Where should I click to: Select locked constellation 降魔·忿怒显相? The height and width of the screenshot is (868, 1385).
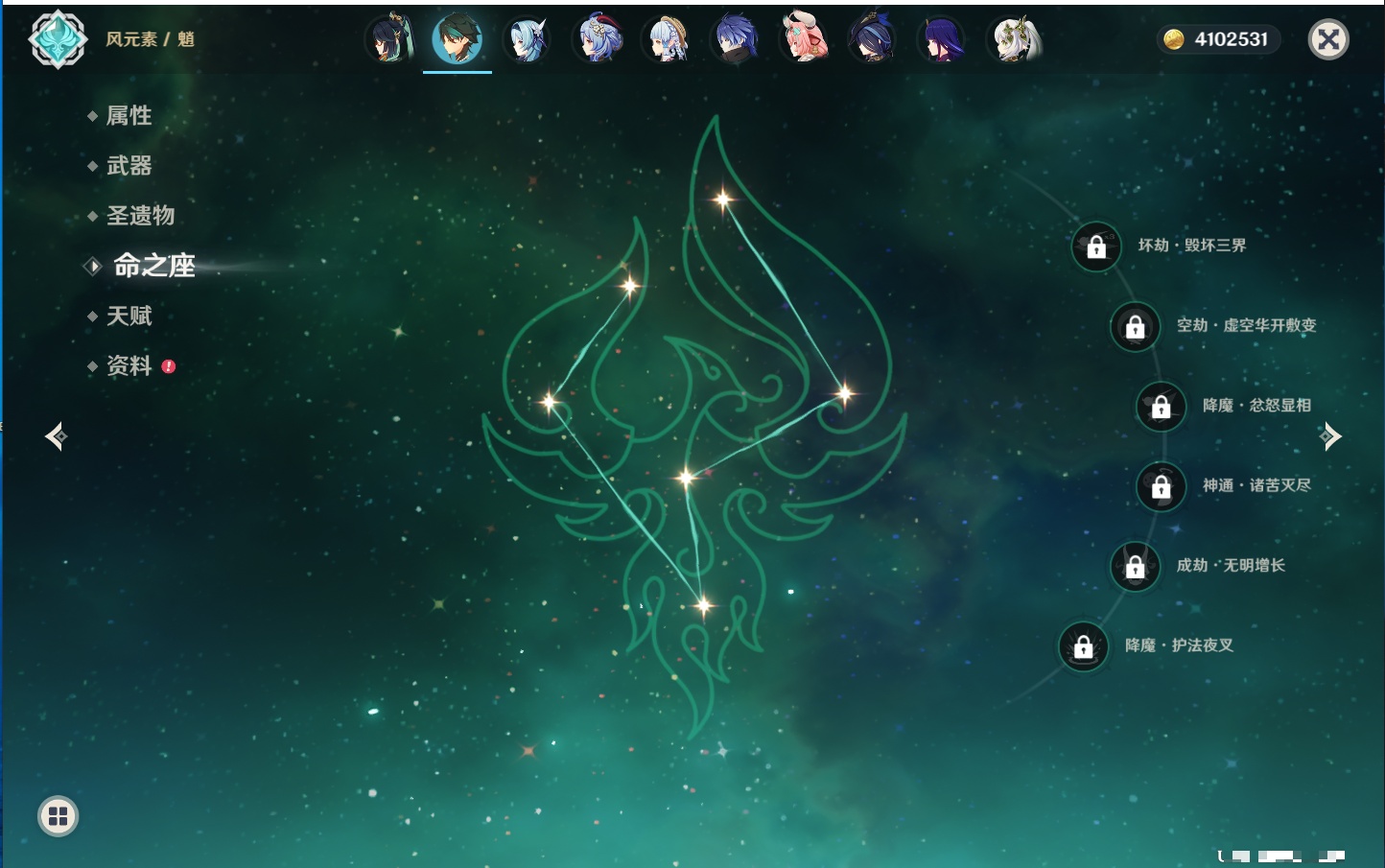(x=1162, y=406)
